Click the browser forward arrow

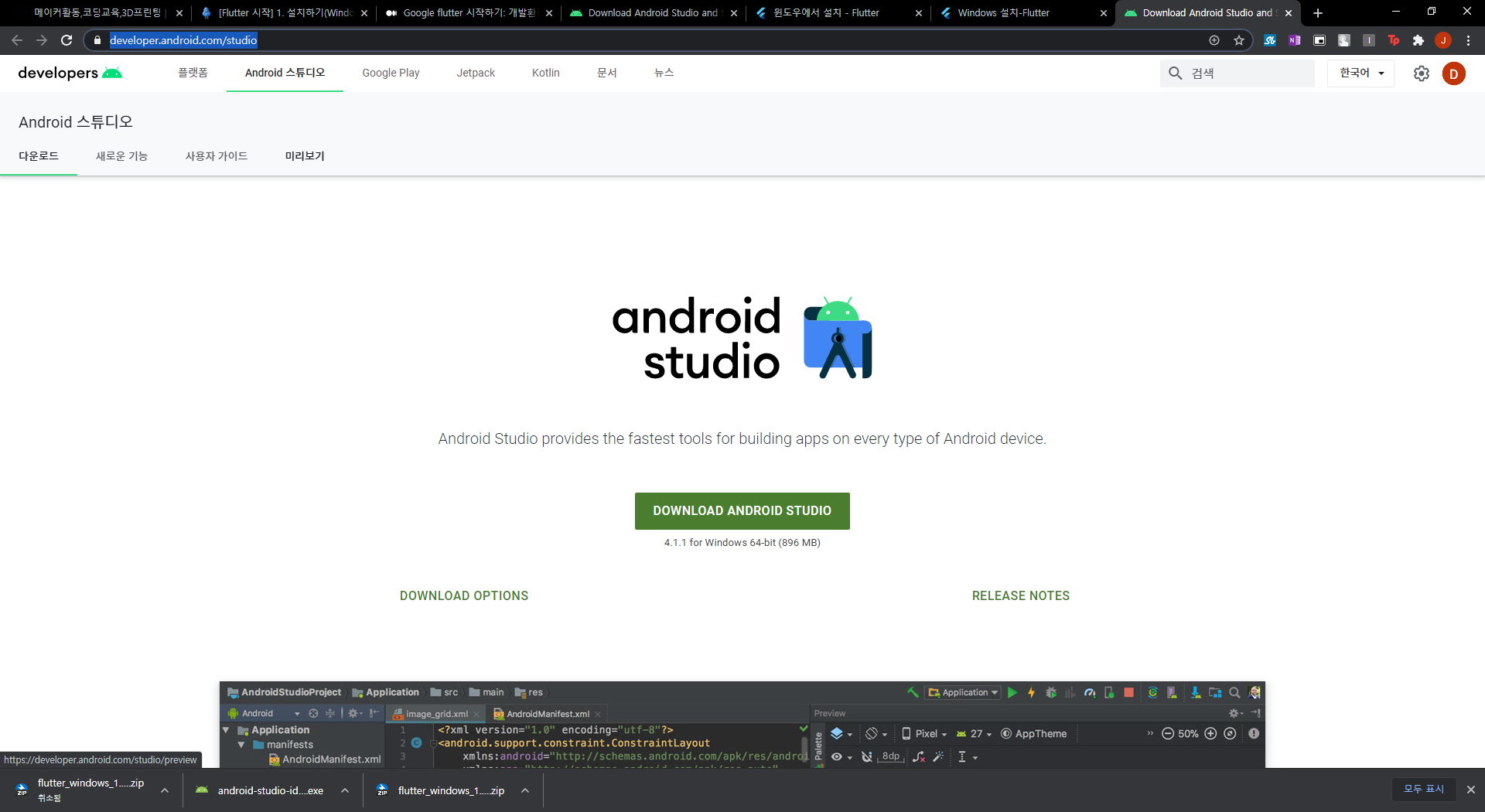[x=42, y=40]
